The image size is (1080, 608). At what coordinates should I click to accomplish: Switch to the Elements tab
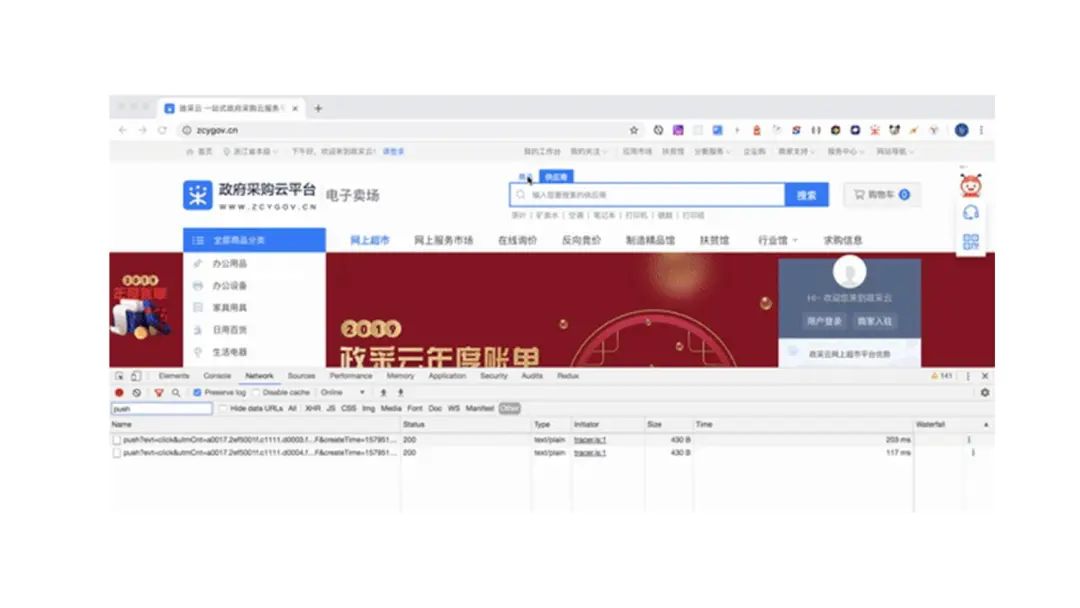[174, 376]
